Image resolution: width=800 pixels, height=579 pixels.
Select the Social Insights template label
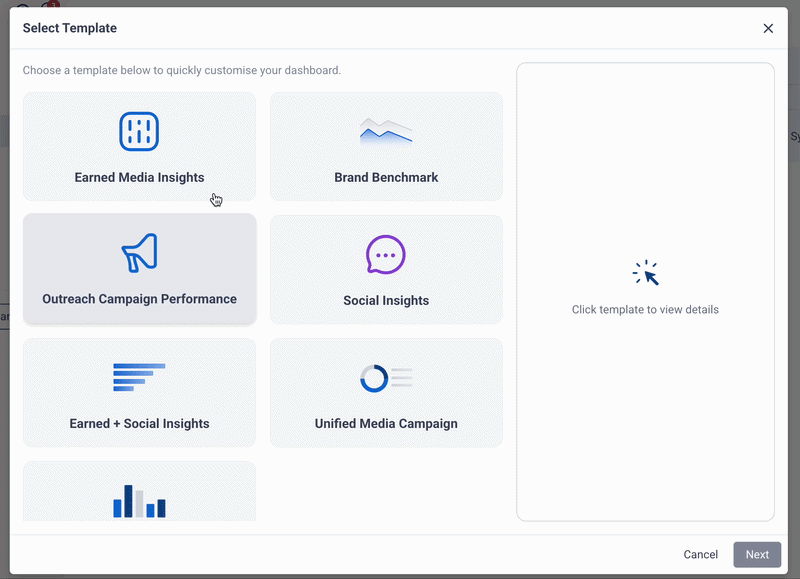point(386,301)
